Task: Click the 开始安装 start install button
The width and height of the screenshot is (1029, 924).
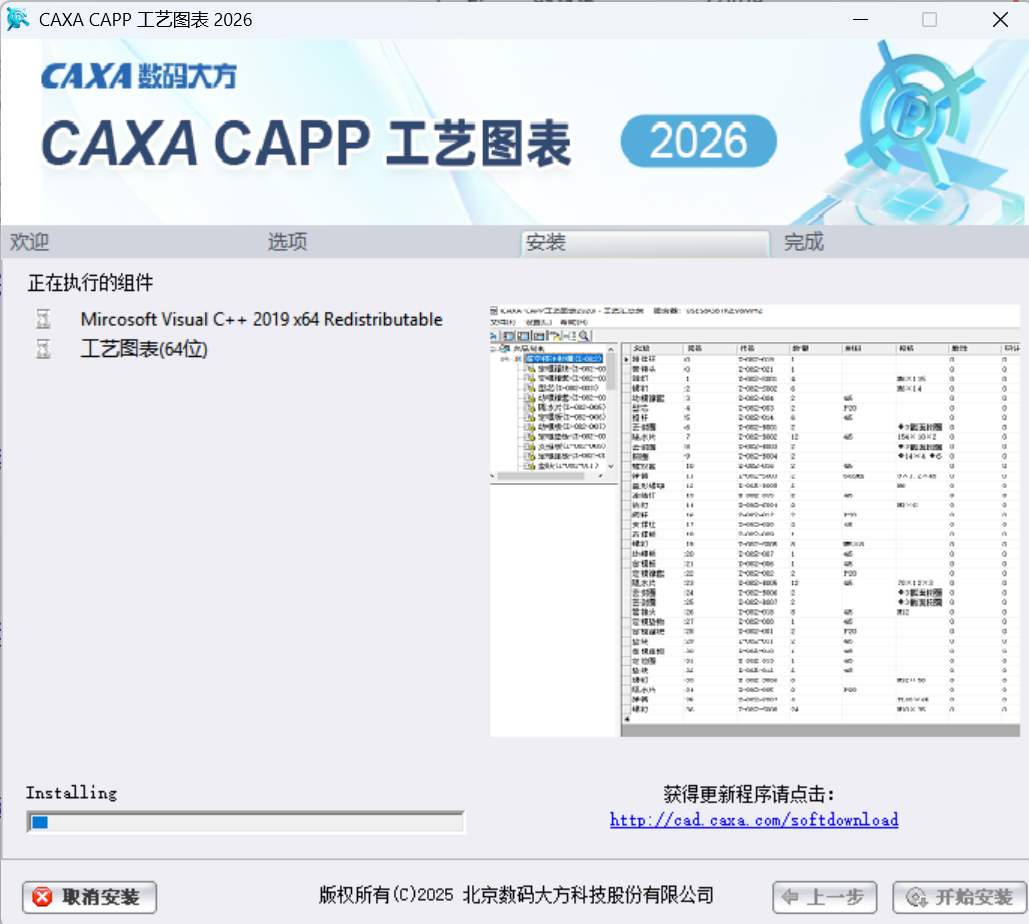Action: pos(959,897)
